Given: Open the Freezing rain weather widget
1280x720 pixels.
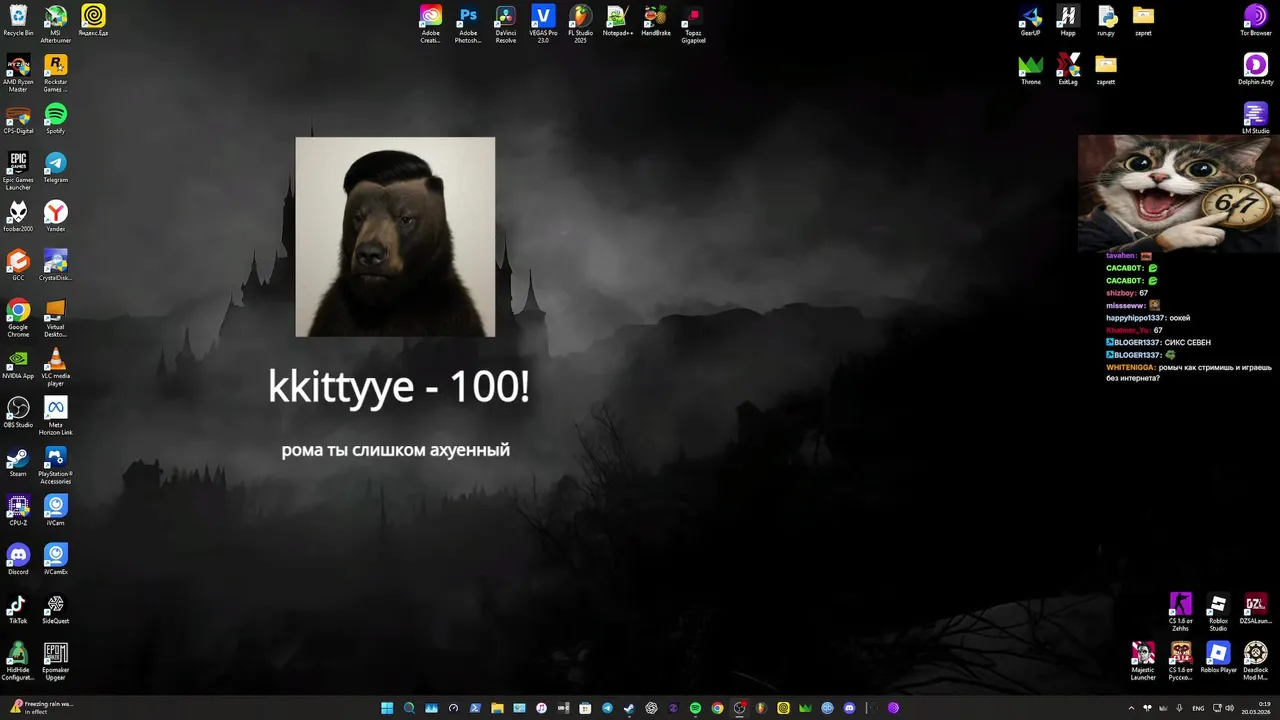Looking at the screenshot, I should tap(40, 708).
